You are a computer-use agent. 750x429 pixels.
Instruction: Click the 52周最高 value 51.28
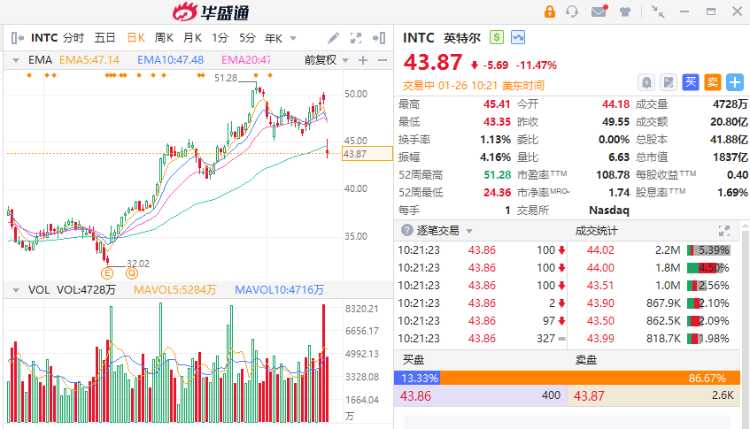coord(497,175)
